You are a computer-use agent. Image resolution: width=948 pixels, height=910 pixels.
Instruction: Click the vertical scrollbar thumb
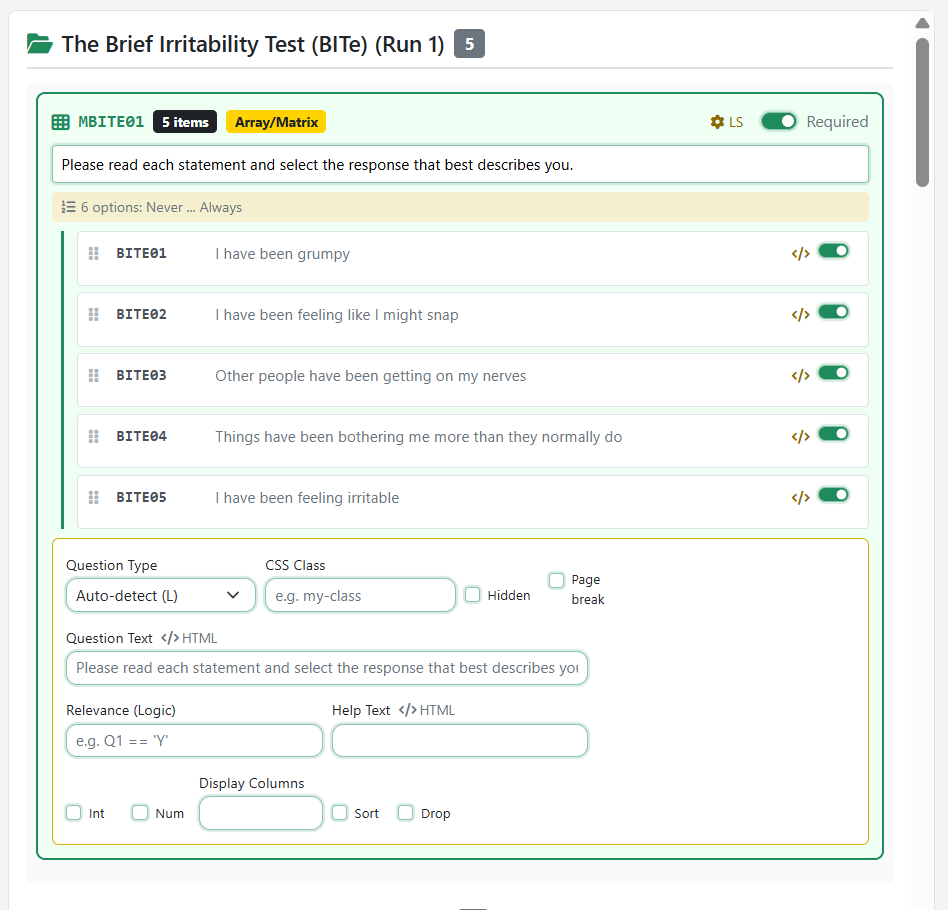tap(922, 112)
